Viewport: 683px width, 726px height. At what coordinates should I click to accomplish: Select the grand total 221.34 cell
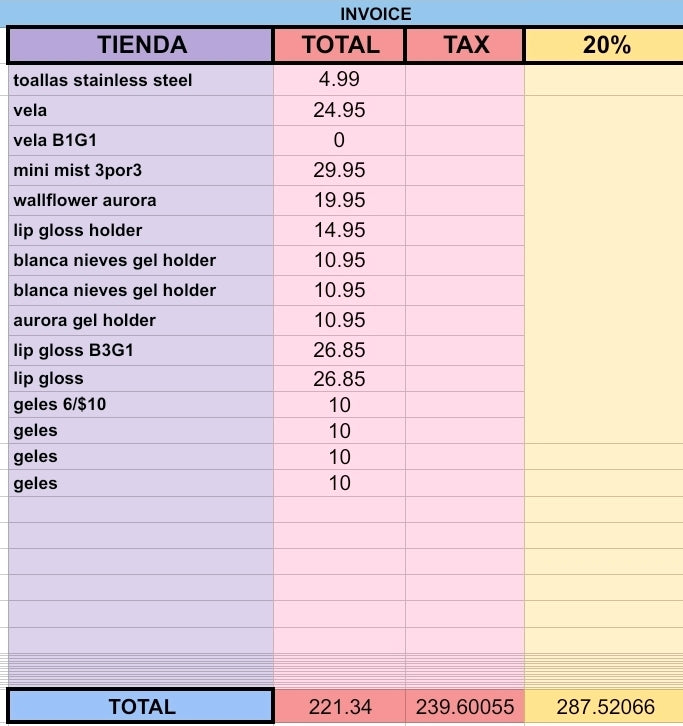pyautogui.click(x=339, y=707)
